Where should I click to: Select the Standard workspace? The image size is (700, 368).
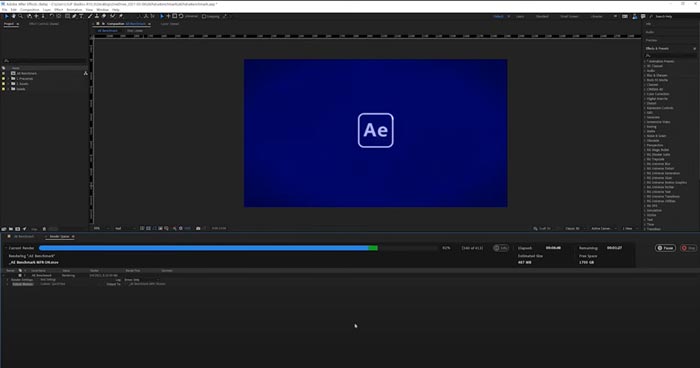pos(542,17)
